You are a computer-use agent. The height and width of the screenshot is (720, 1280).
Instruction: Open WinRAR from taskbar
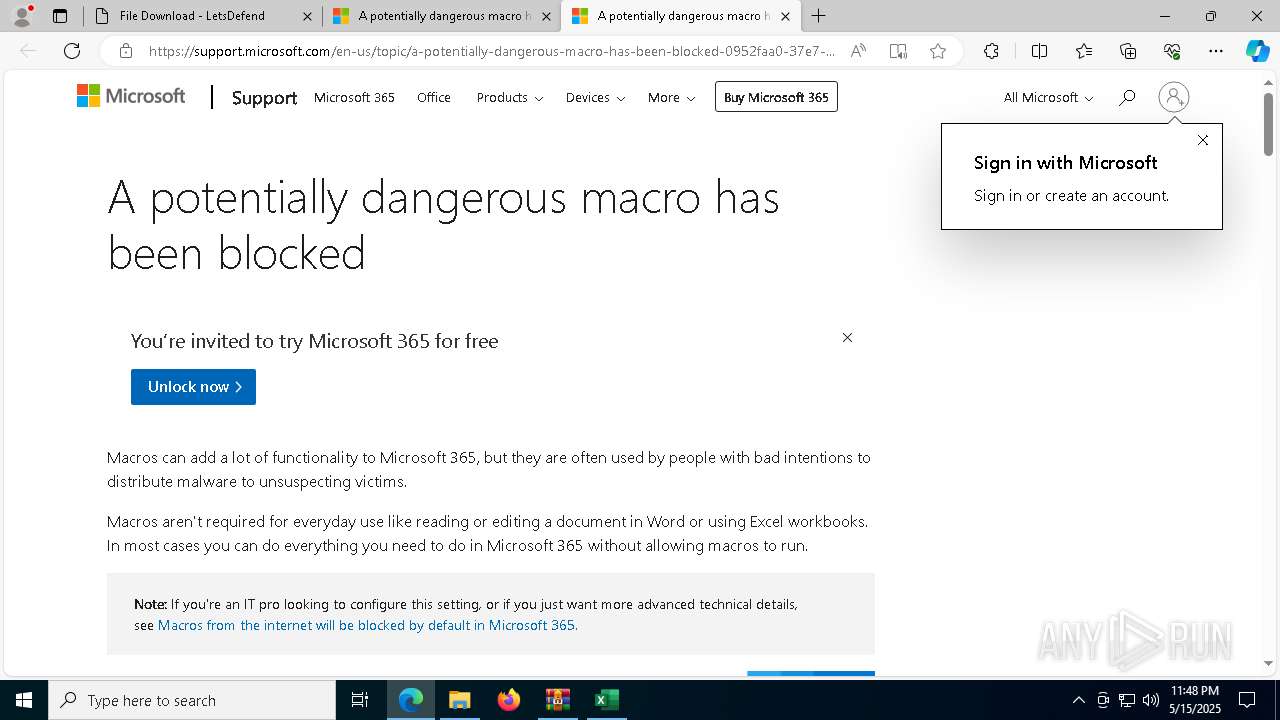click(557, 700)
